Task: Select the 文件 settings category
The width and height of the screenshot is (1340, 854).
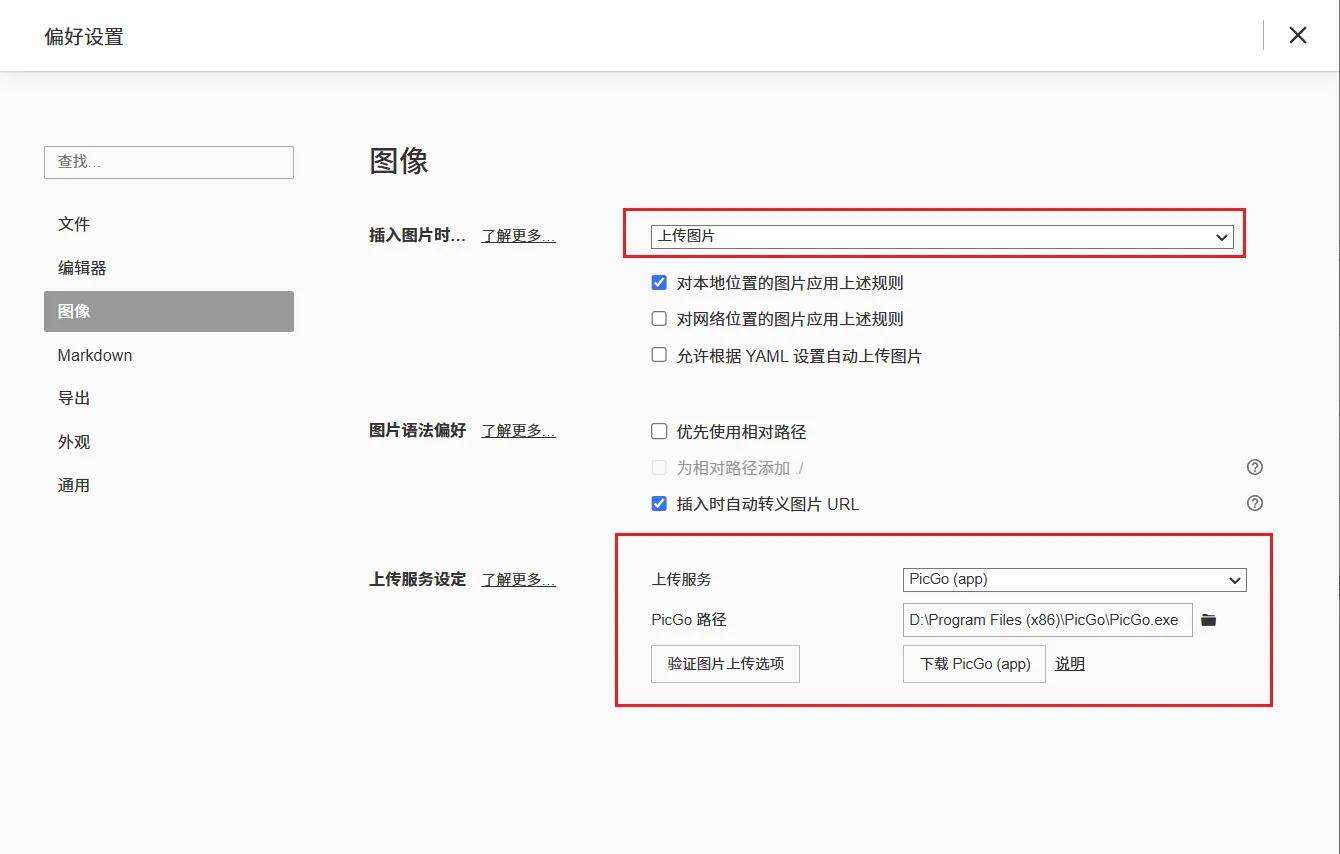Action: pos(74,224)
